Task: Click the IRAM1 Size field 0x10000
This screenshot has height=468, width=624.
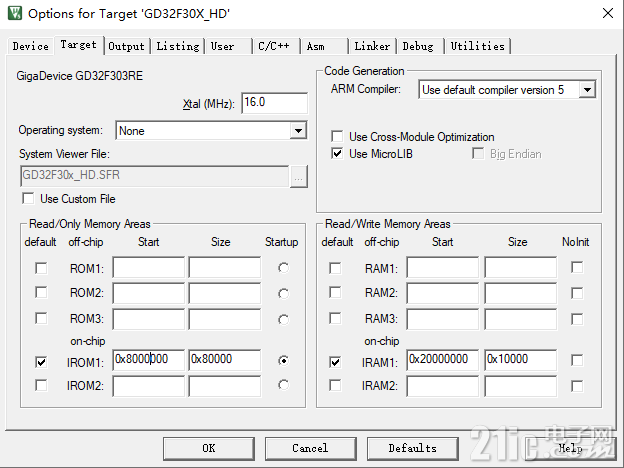Action: pyautogui.click(x=521, y=360)
